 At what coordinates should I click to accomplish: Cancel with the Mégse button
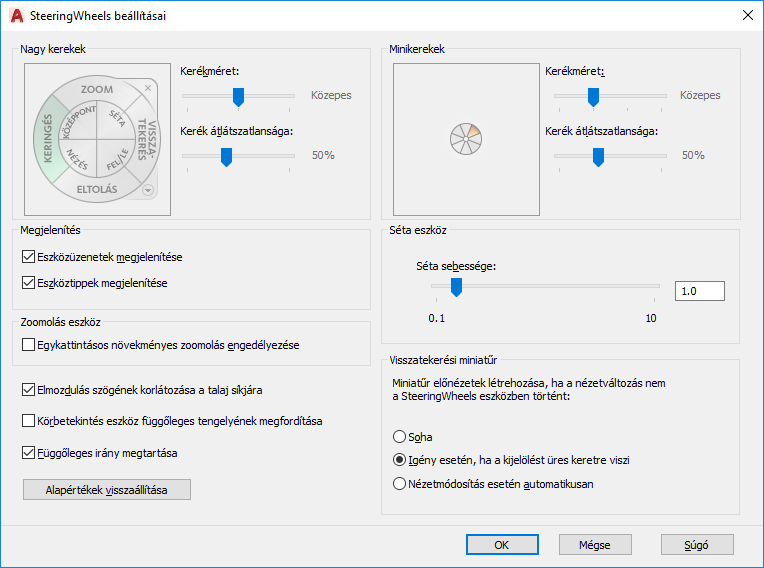point(595,545)
